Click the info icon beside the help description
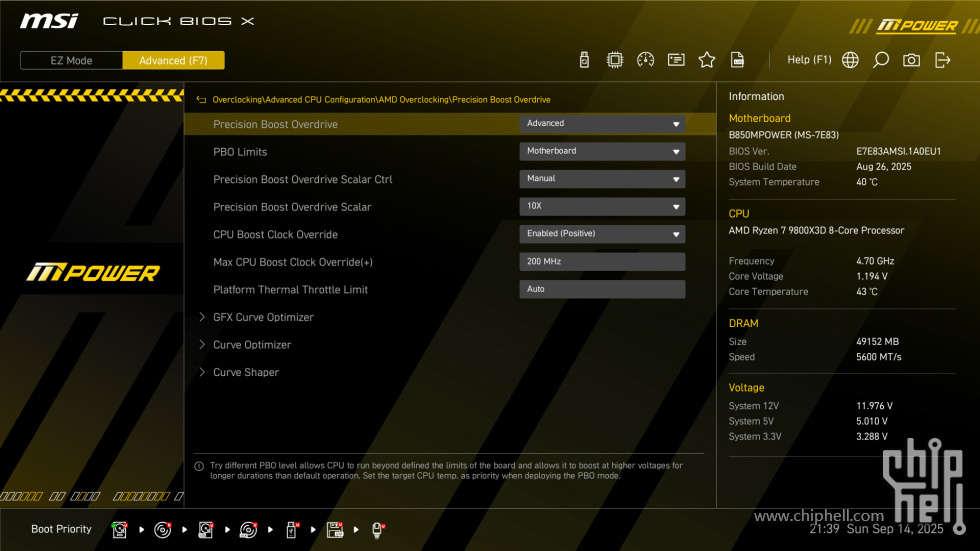The height and width of the screenshot is (551, 980). 199,466
